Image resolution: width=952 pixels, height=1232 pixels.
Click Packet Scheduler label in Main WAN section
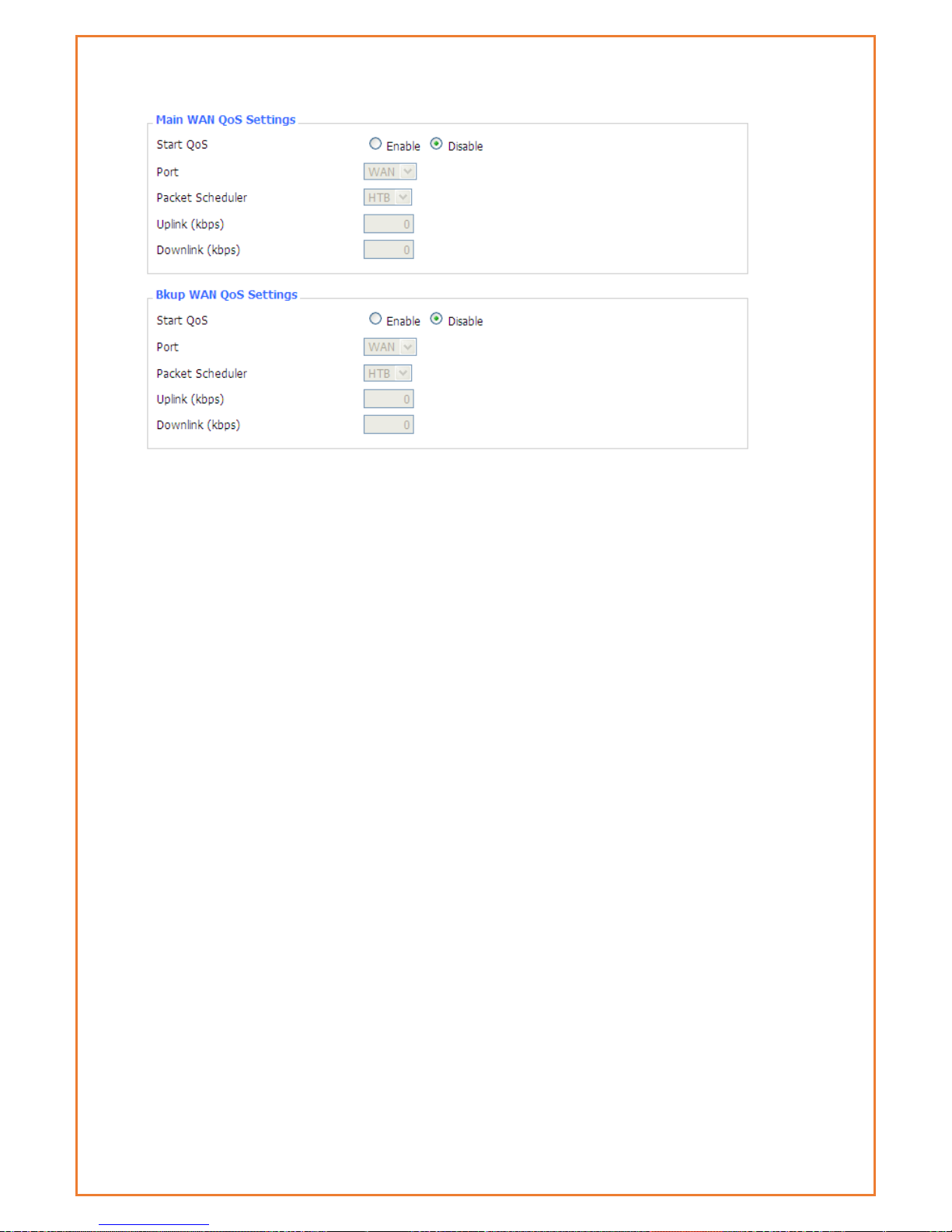click(x=201, y=197)
